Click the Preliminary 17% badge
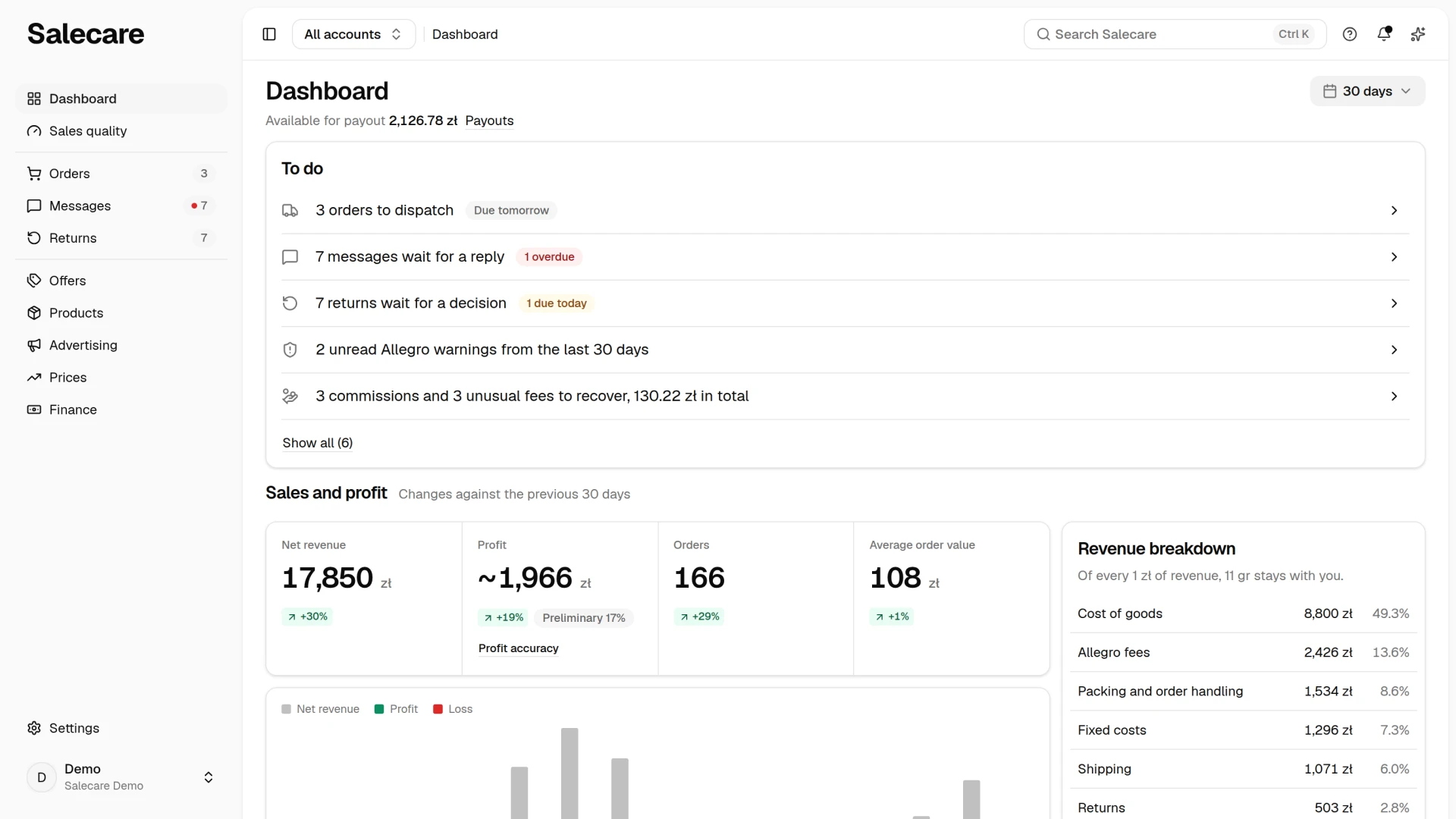The height and width of the screenshot is (819, 1456). 584,618
